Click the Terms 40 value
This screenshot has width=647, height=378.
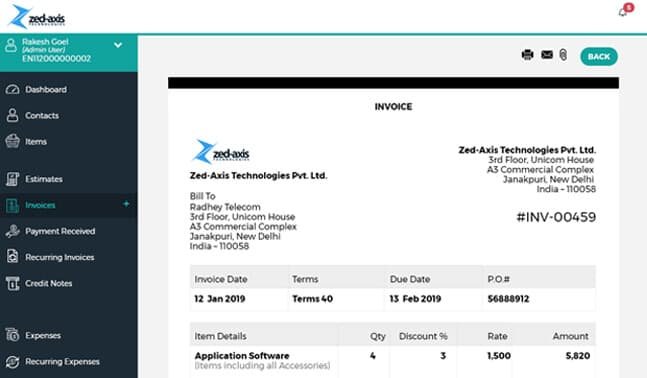coord(312,299)
